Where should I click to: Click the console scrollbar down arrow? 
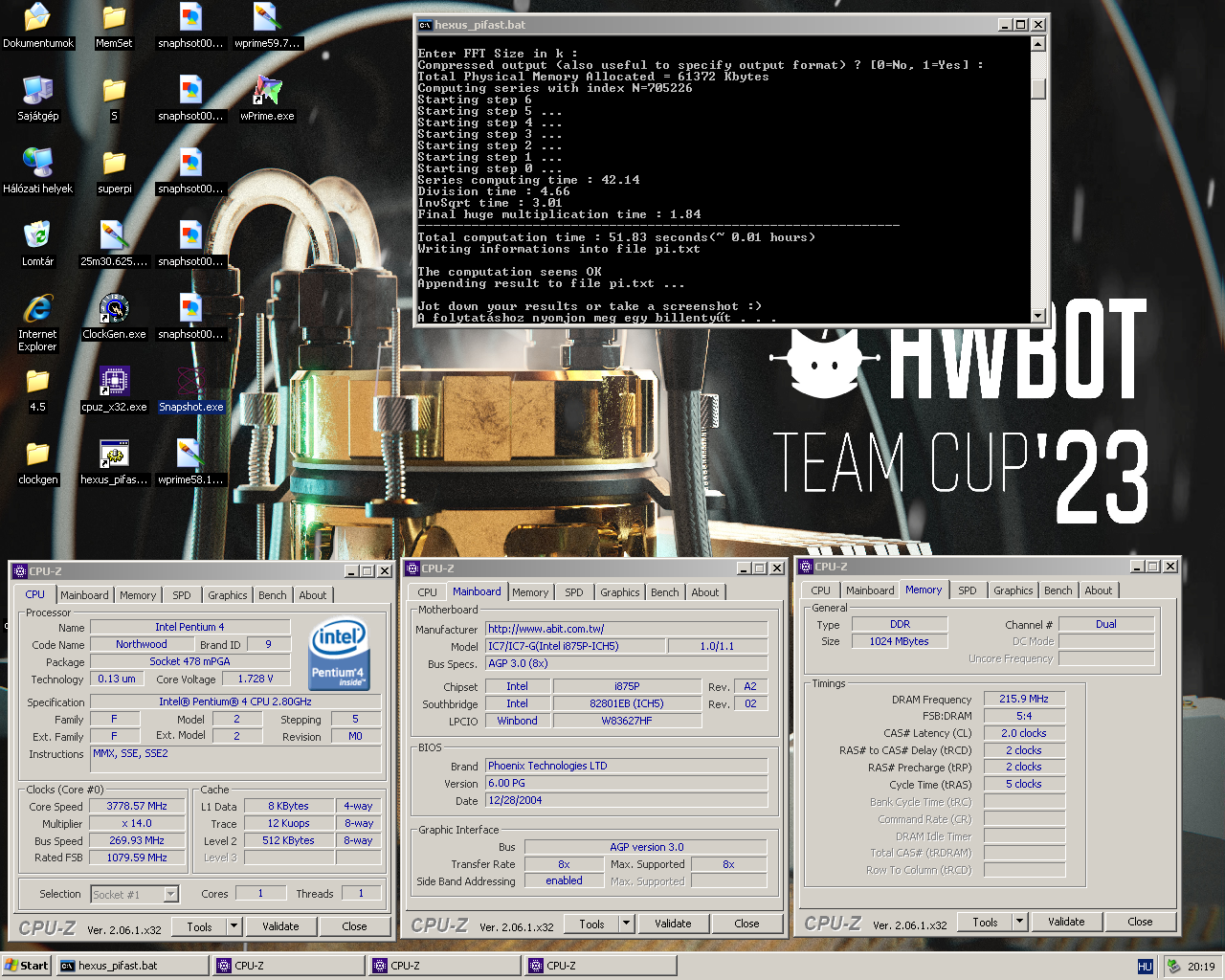(1037, 315)
